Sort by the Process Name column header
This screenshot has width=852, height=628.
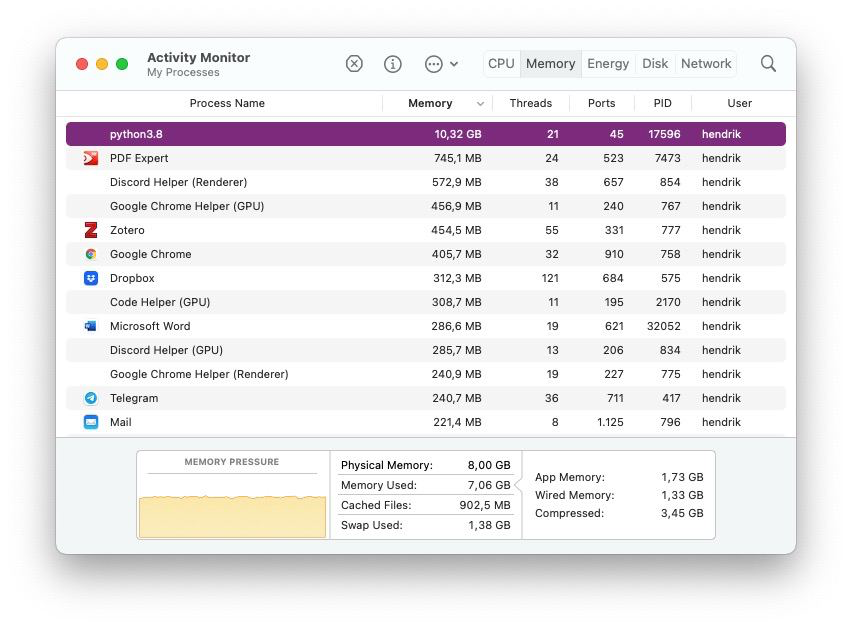[227, 103]
